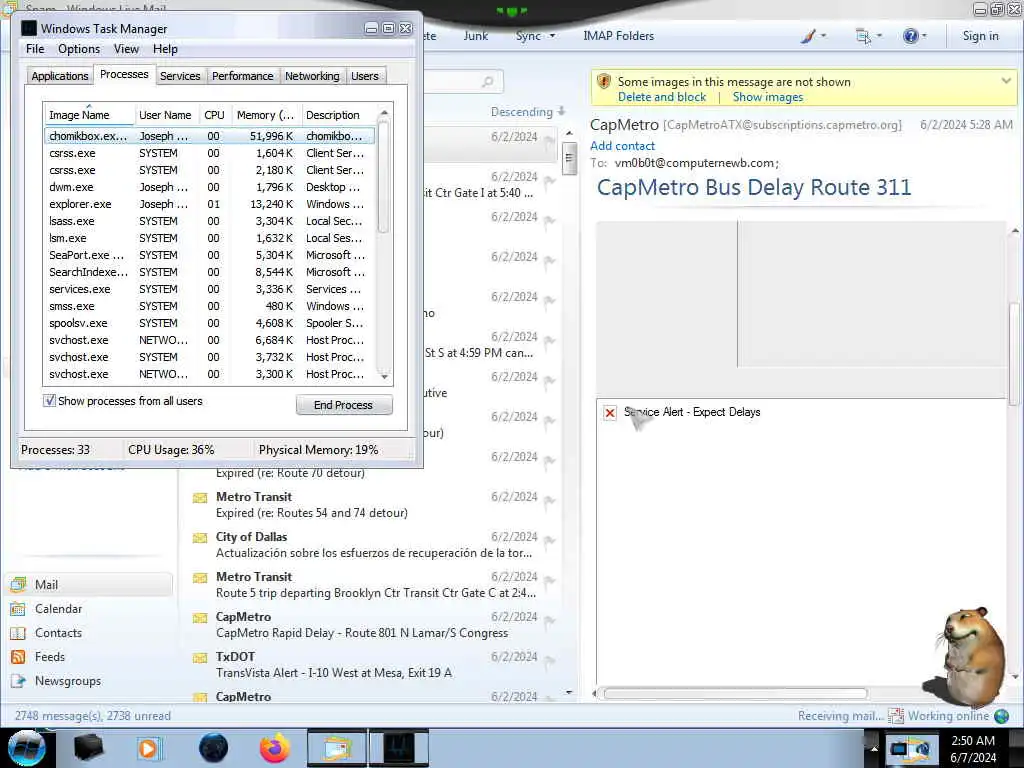The image size is (1024, 768).
Task: Flag the TxDOT message
Action: click(x=549, y=661)
